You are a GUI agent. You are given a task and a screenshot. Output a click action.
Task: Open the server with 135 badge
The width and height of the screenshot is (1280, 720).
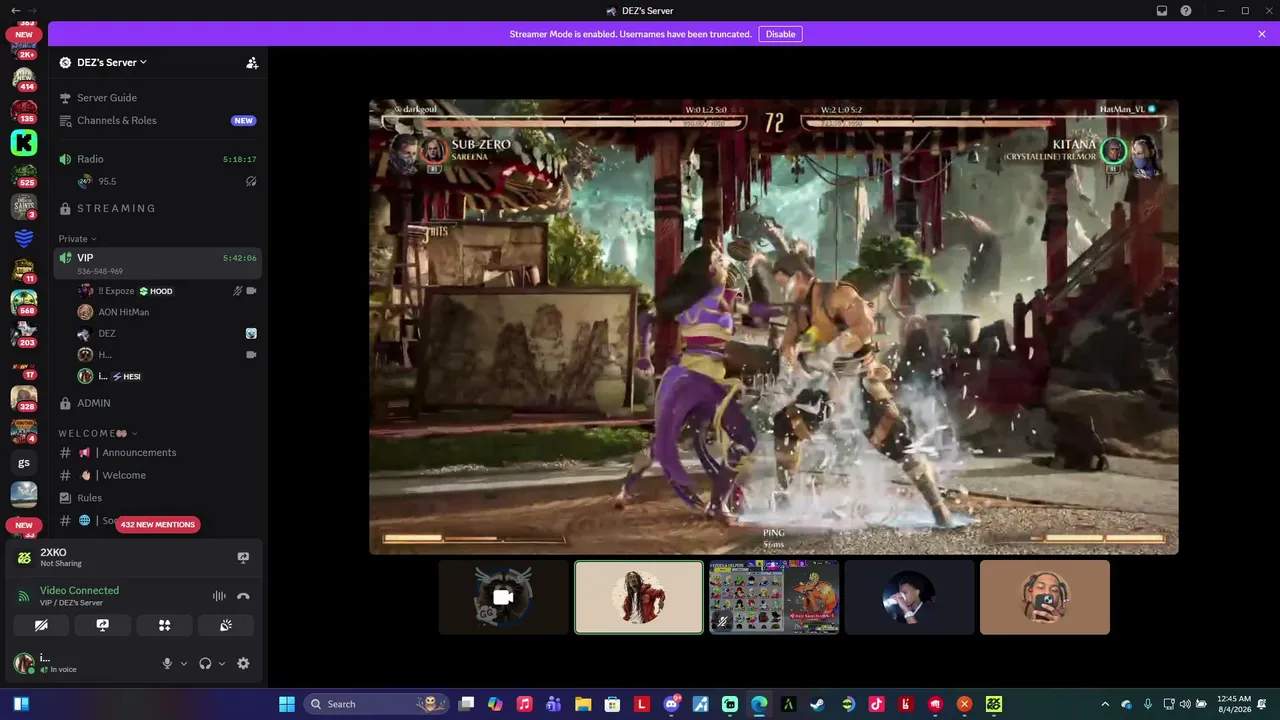pyautogui.click(x=24, y=110)
